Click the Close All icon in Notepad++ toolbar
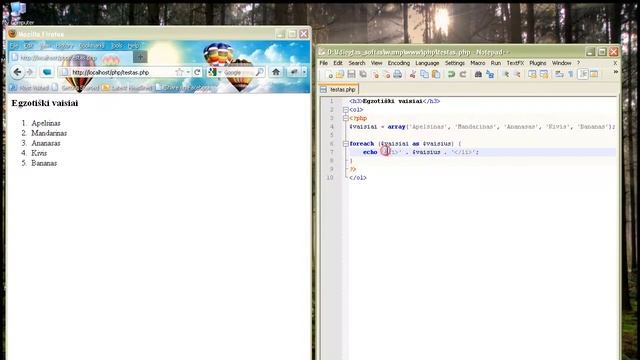This screenshot has width=640, height=360. tap(386, 74)
